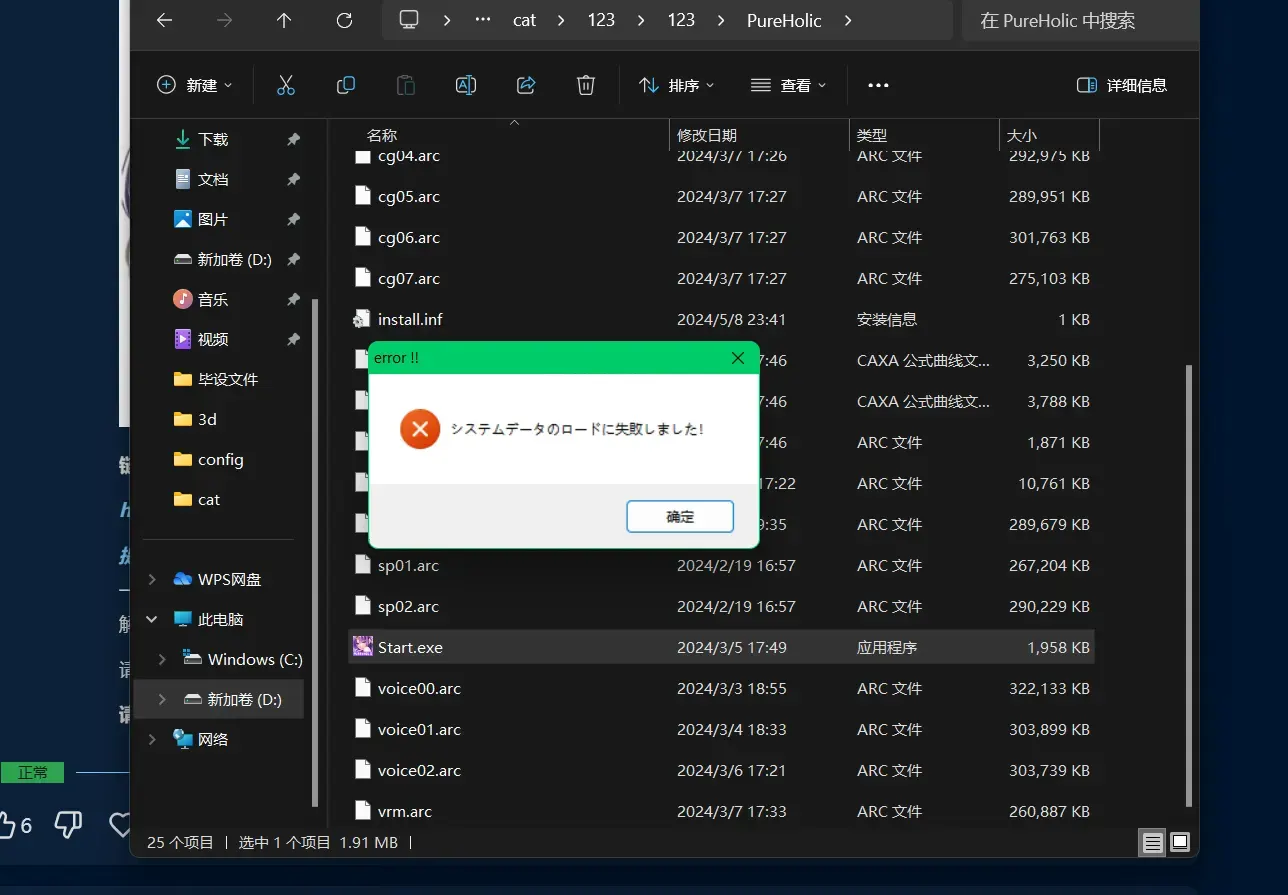Viewport: 1288px width, 895px height.
Task: Select the install.inf file name
Action: pyautogui.click(x=410, y=320)
